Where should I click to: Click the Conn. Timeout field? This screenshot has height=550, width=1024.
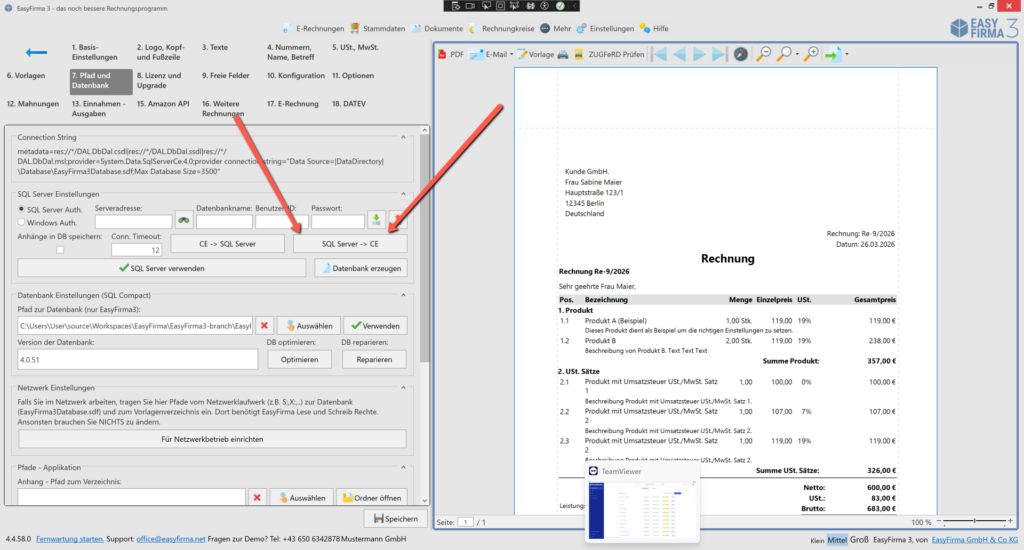[136, 250]
